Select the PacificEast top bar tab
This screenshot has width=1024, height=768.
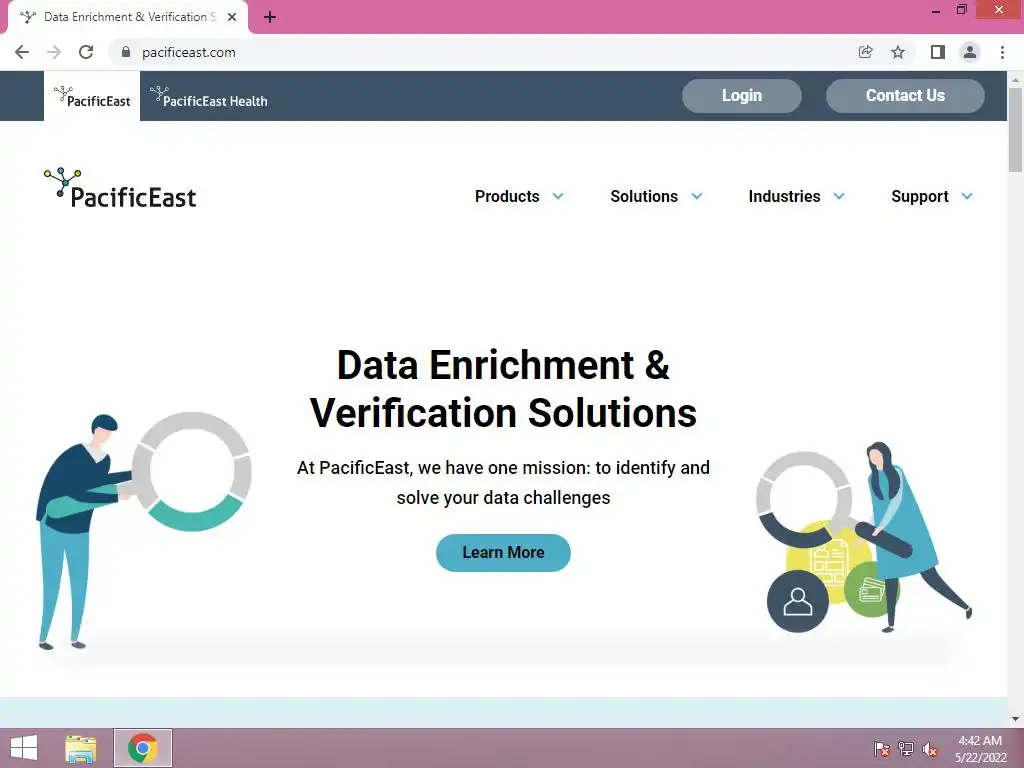tap(92, 96)
